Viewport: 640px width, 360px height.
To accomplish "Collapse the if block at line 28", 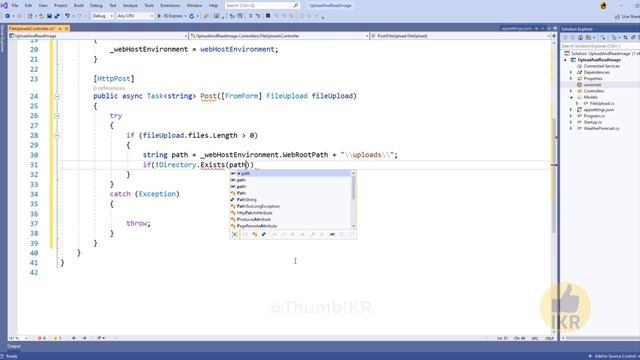I will pyautogui.click(x=57, y=136).
